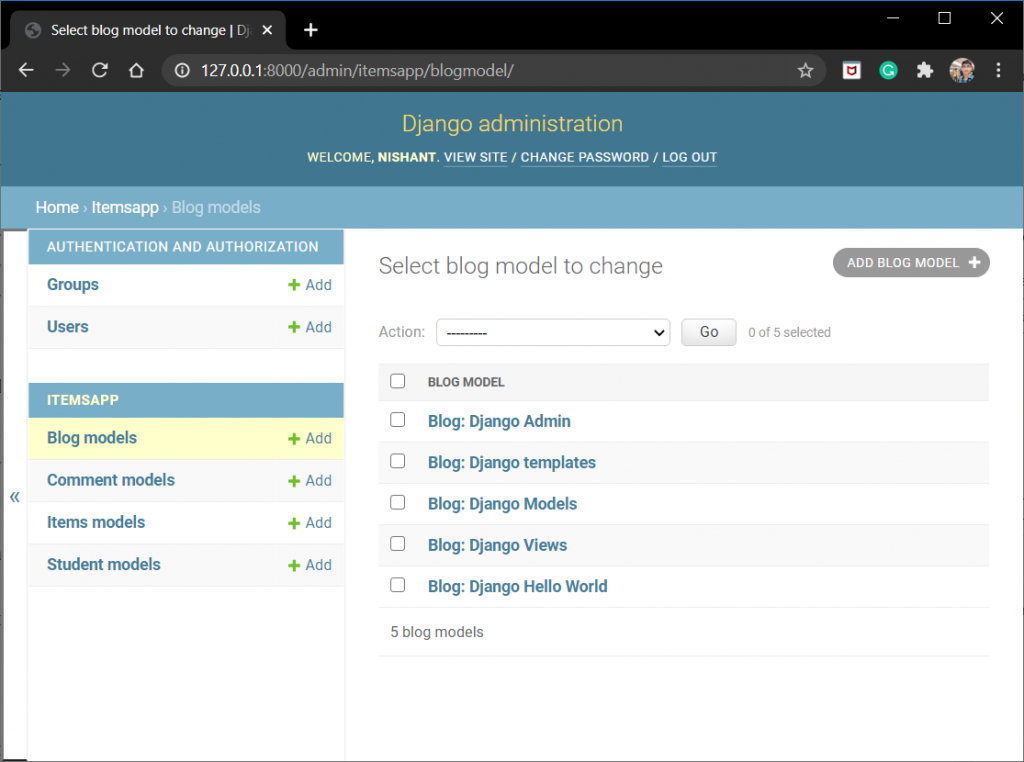
Task: Check the select-all checkbox in the header row
Action: pos(397,381)
